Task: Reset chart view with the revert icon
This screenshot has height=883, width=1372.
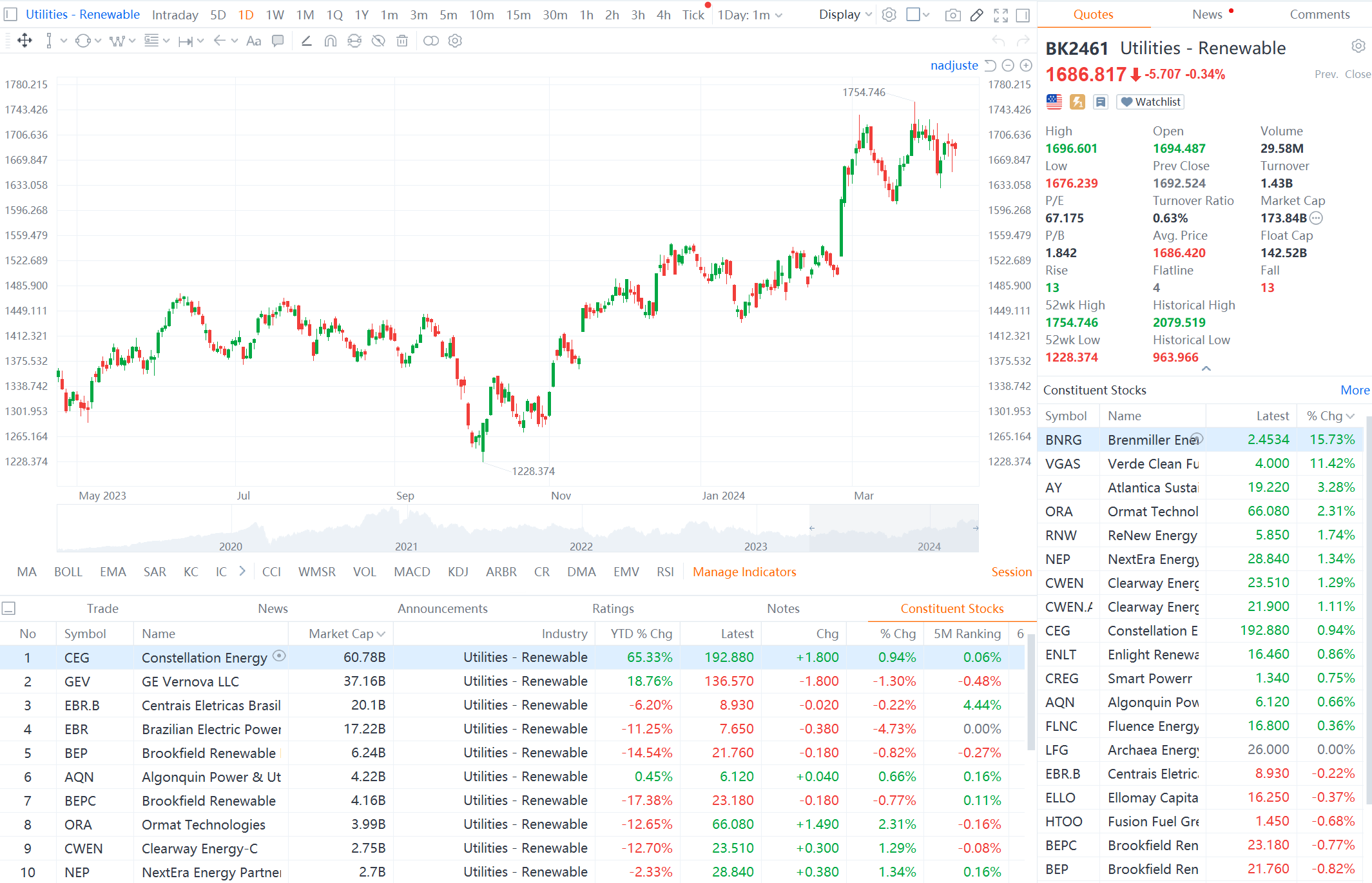Action: pos(990,65)
